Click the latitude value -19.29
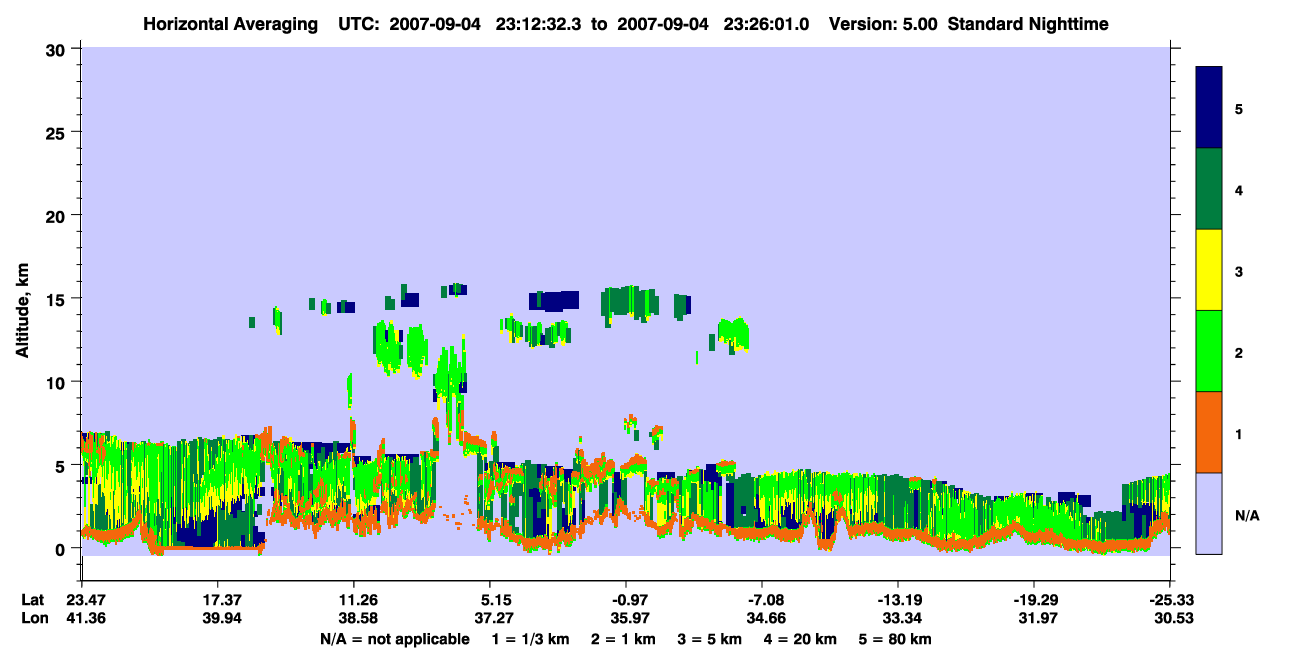Screen dimensions: 1300x667 1034,600
